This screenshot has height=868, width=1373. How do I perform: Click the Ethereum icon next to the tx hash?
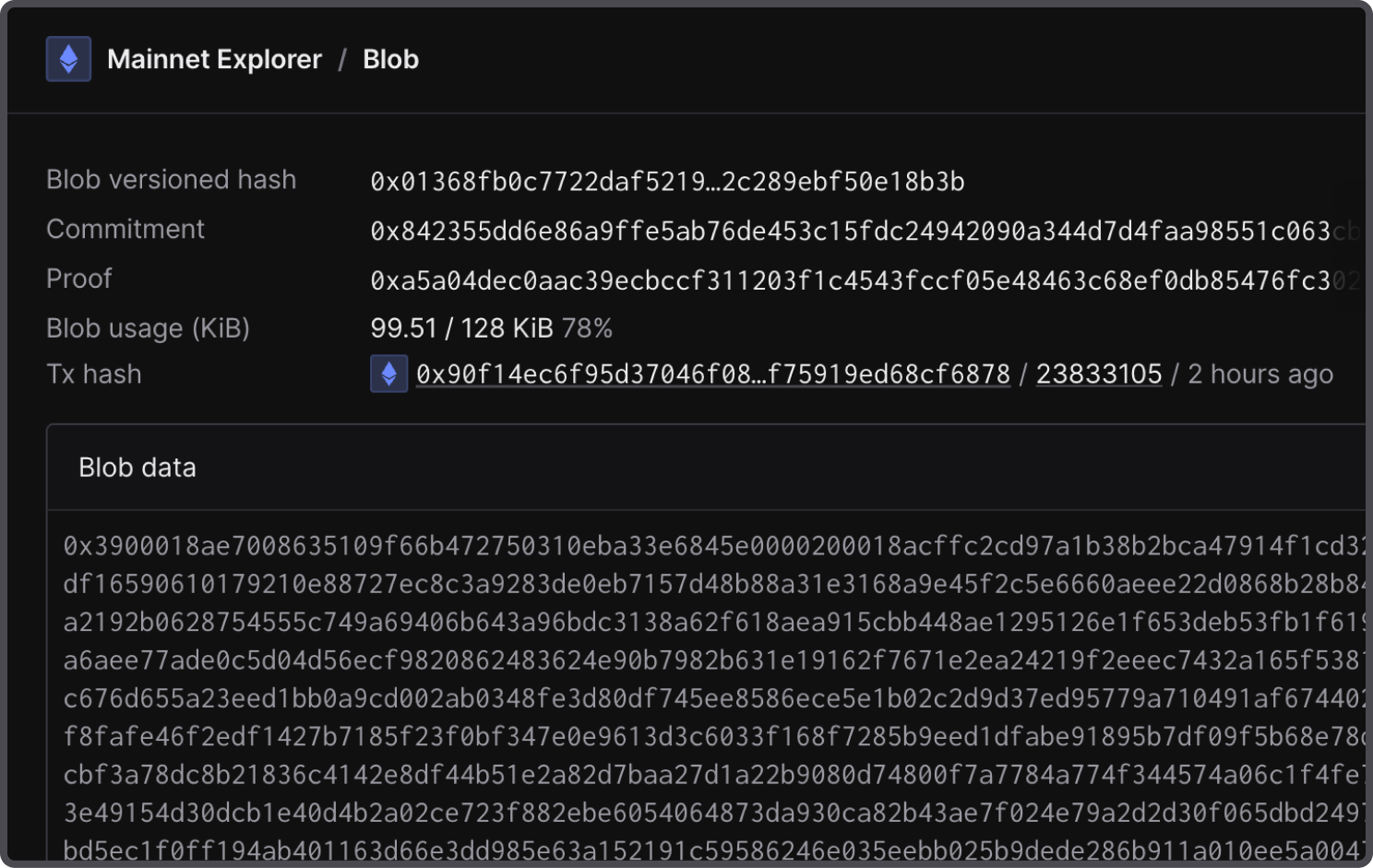click(388, 374)
